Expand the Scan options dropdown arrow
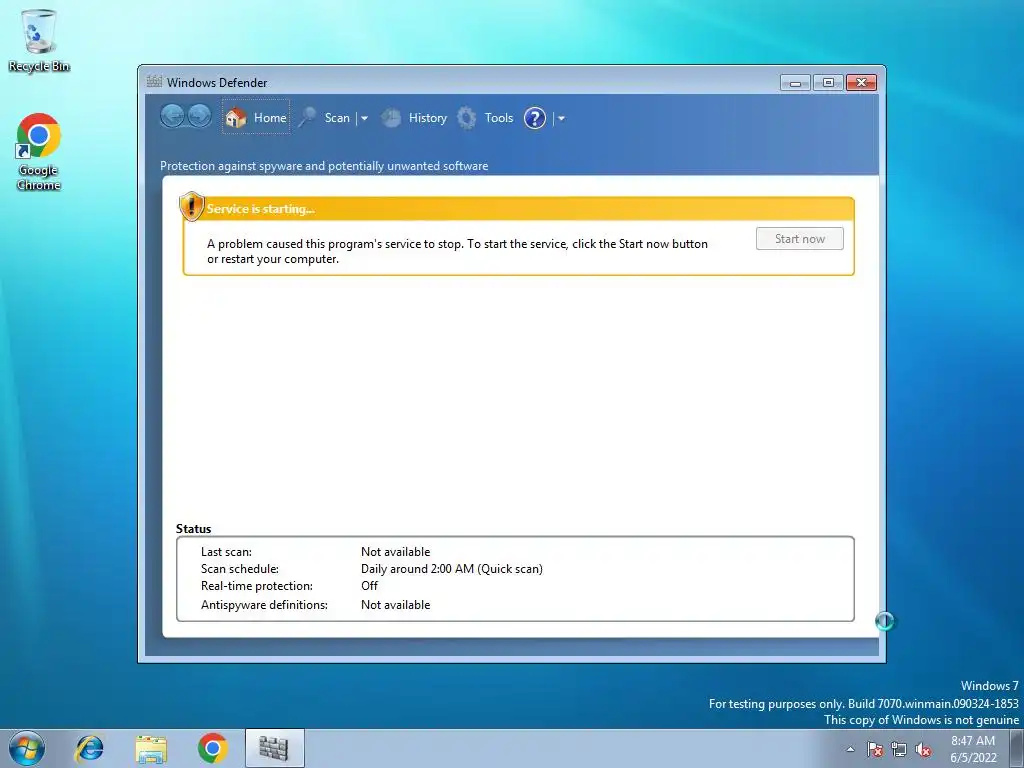The image size is (1024, 768). pyautogui.click(x=364, y=118)
